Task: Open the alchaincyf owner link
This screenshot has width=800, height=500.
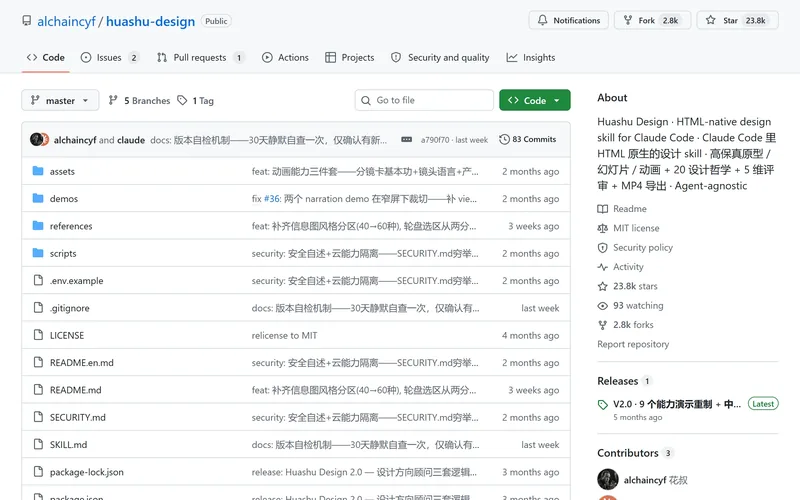Action: [66, 21]
